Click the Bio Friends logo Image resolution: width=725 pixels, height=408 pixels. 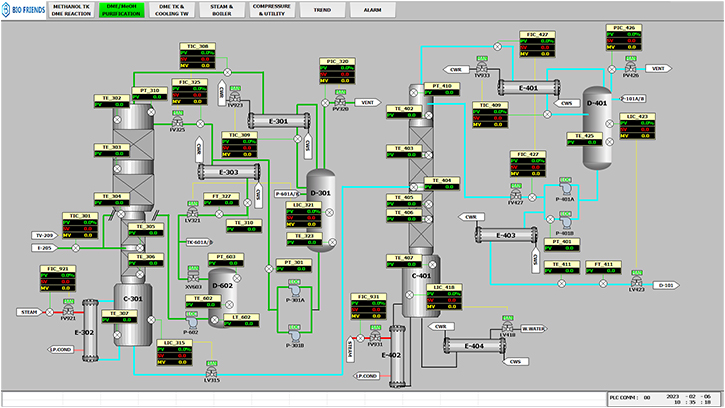click(24, 10)
